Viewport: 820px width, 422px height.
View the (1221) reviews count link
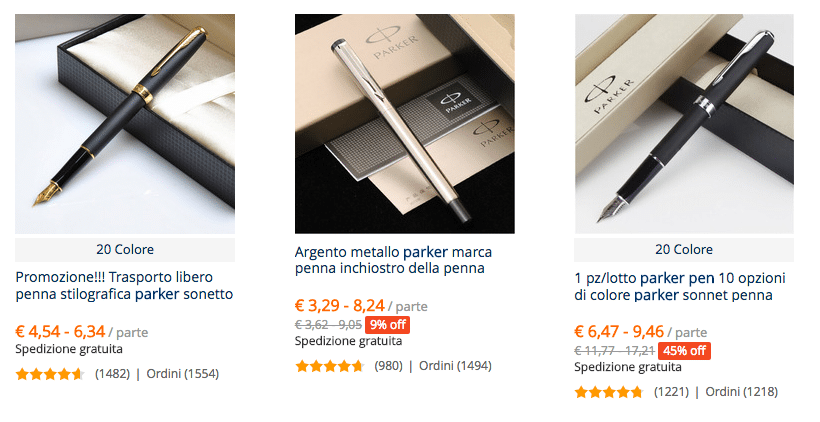(671, 392)
